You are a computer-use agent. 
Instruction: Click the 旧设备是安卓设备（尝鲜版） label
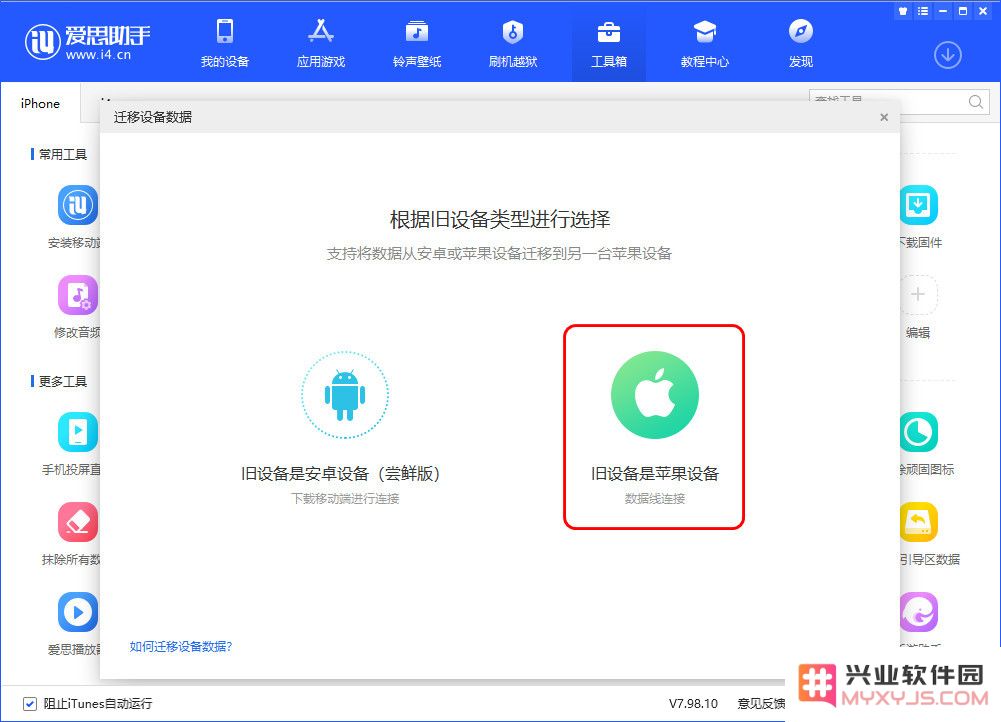340,474
